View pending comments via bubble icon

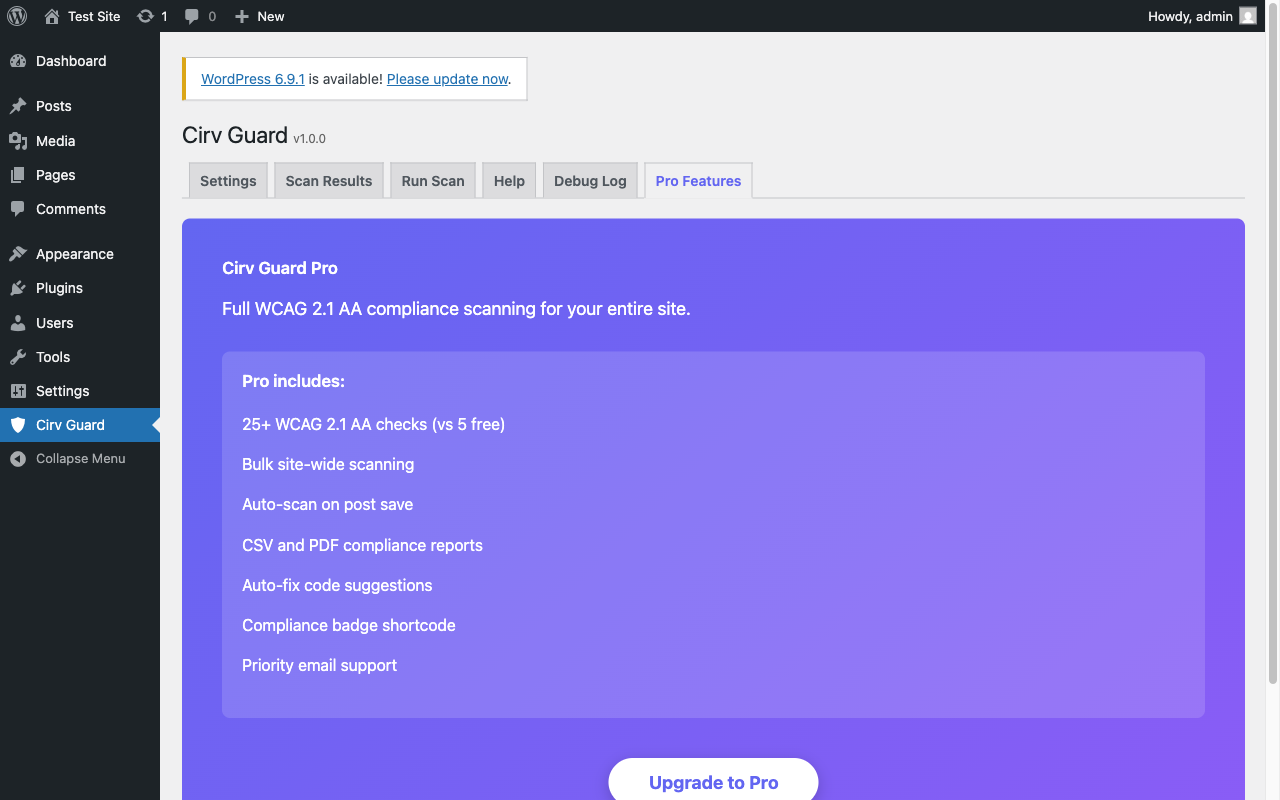tap(190, 16)
